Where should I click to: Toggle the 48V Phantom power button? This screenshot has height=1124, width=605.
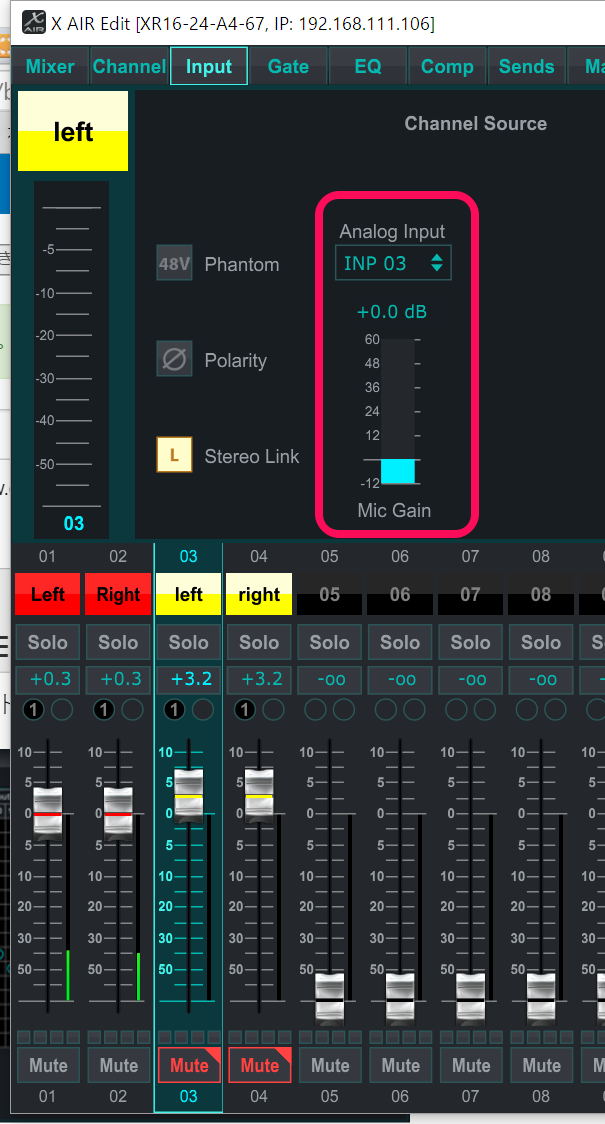click(174, 263)
